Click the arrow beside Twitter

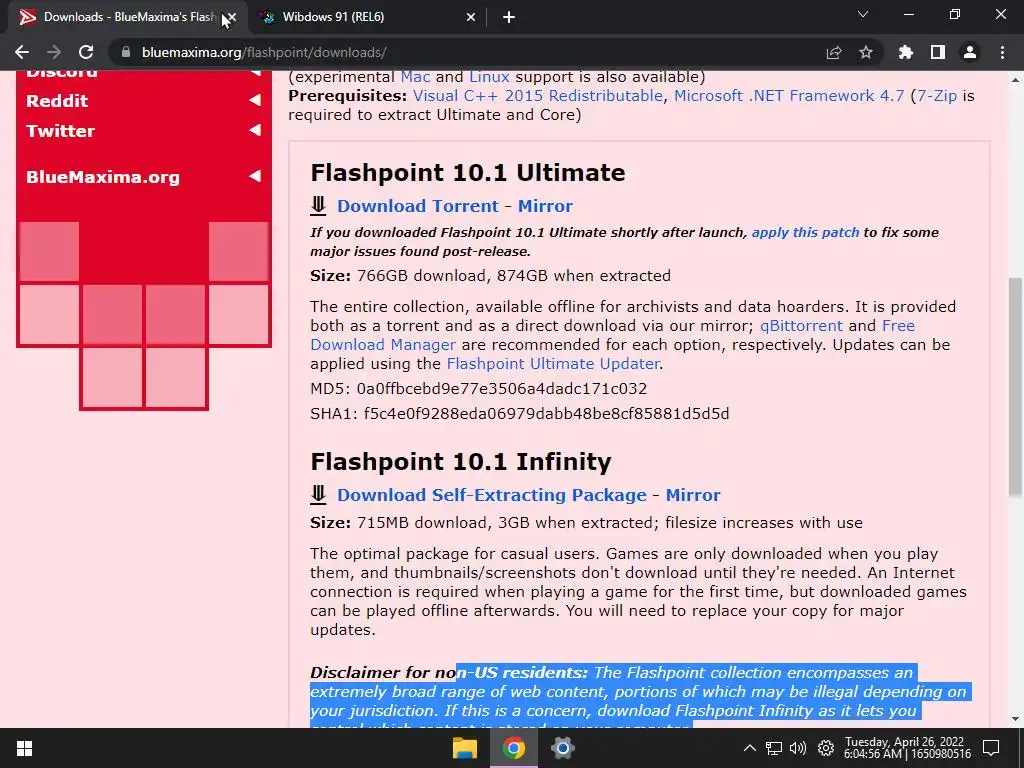[255, 130]
